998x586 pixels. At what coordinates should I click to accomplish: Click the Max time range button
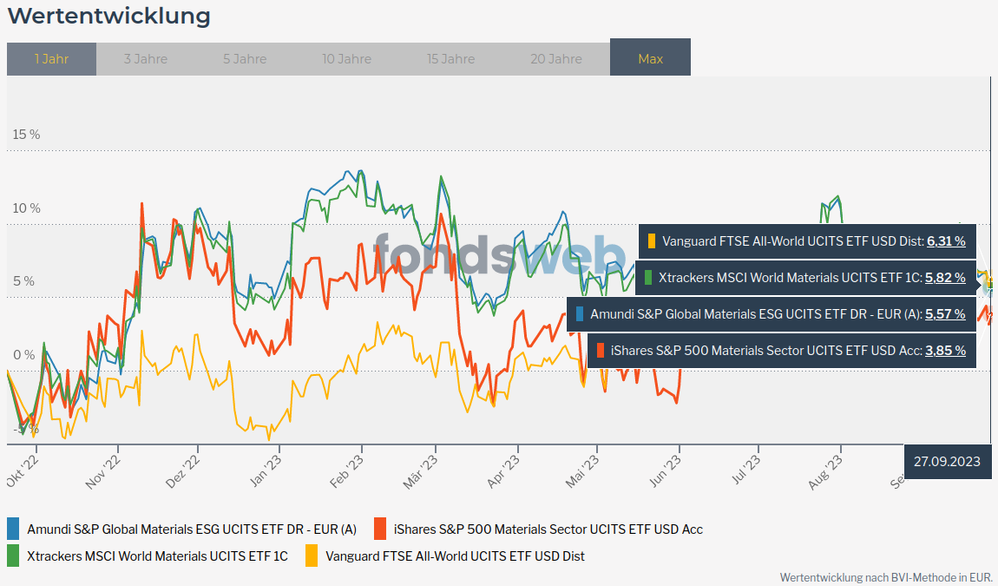650,59
